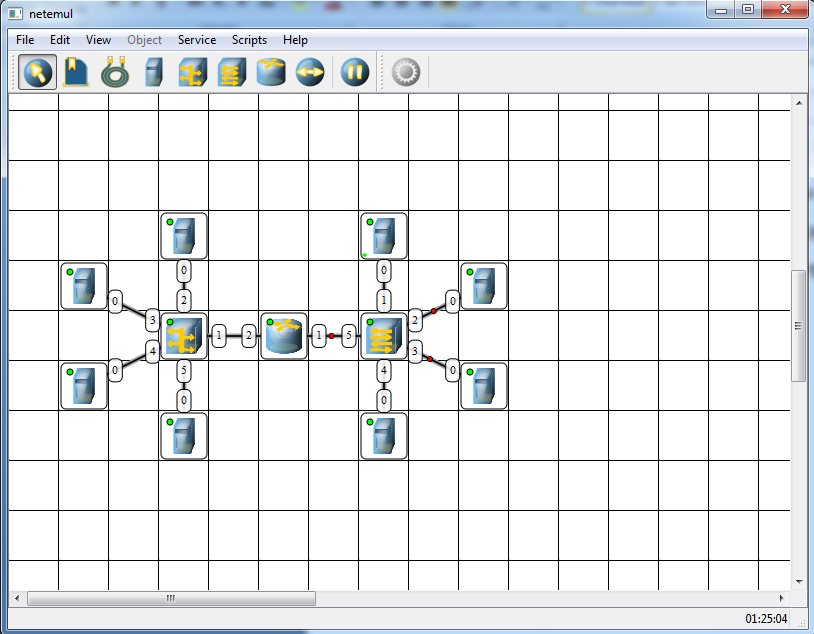The height and width of the screenshot is (634, 814).
Task: Click the send data packet tool
Action: click(310, 72)
